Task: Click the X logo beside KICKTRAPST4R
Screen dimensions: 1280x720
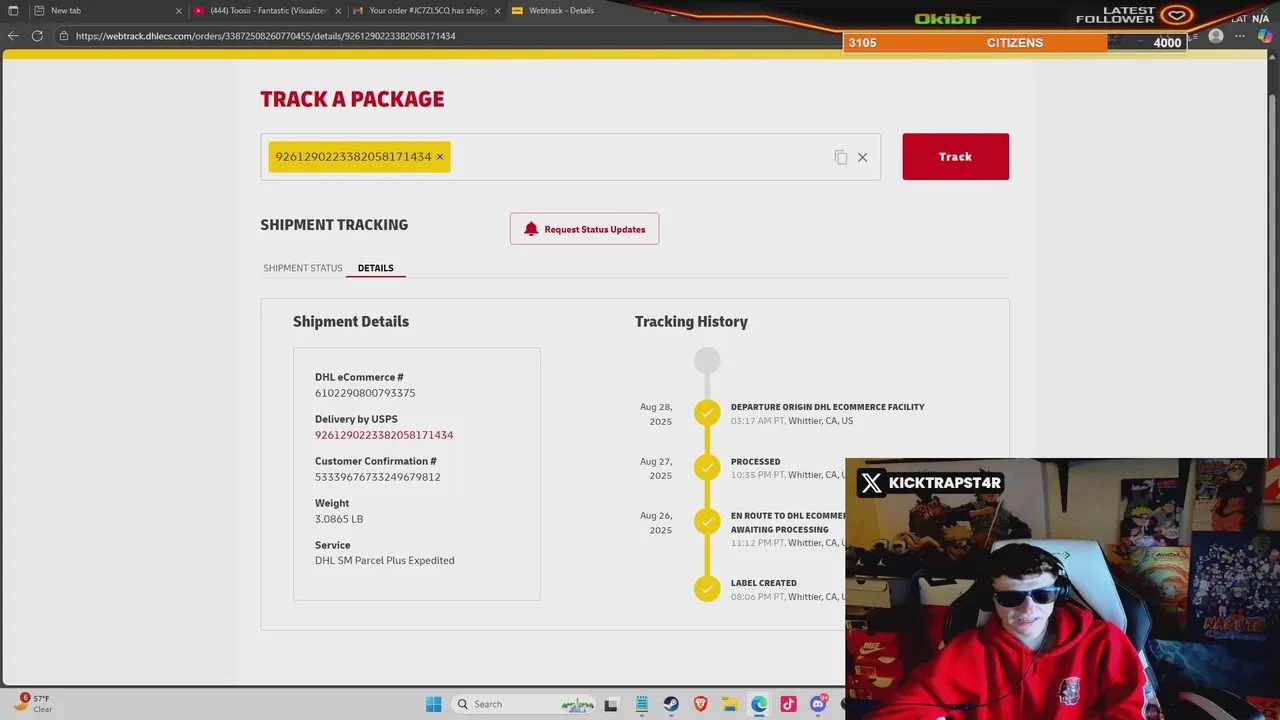Action: coord(872,483)
